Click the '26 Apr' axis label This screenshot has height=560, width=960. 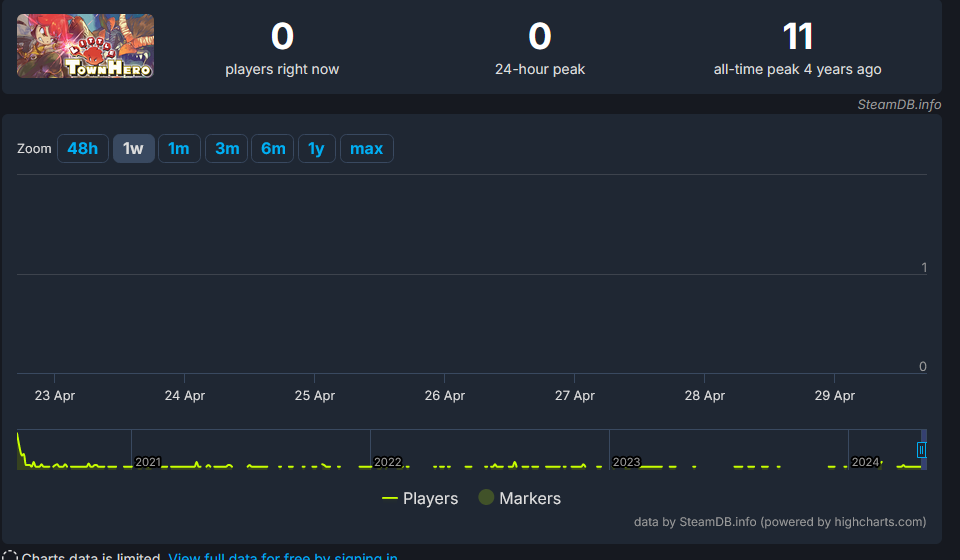(444, 395)
